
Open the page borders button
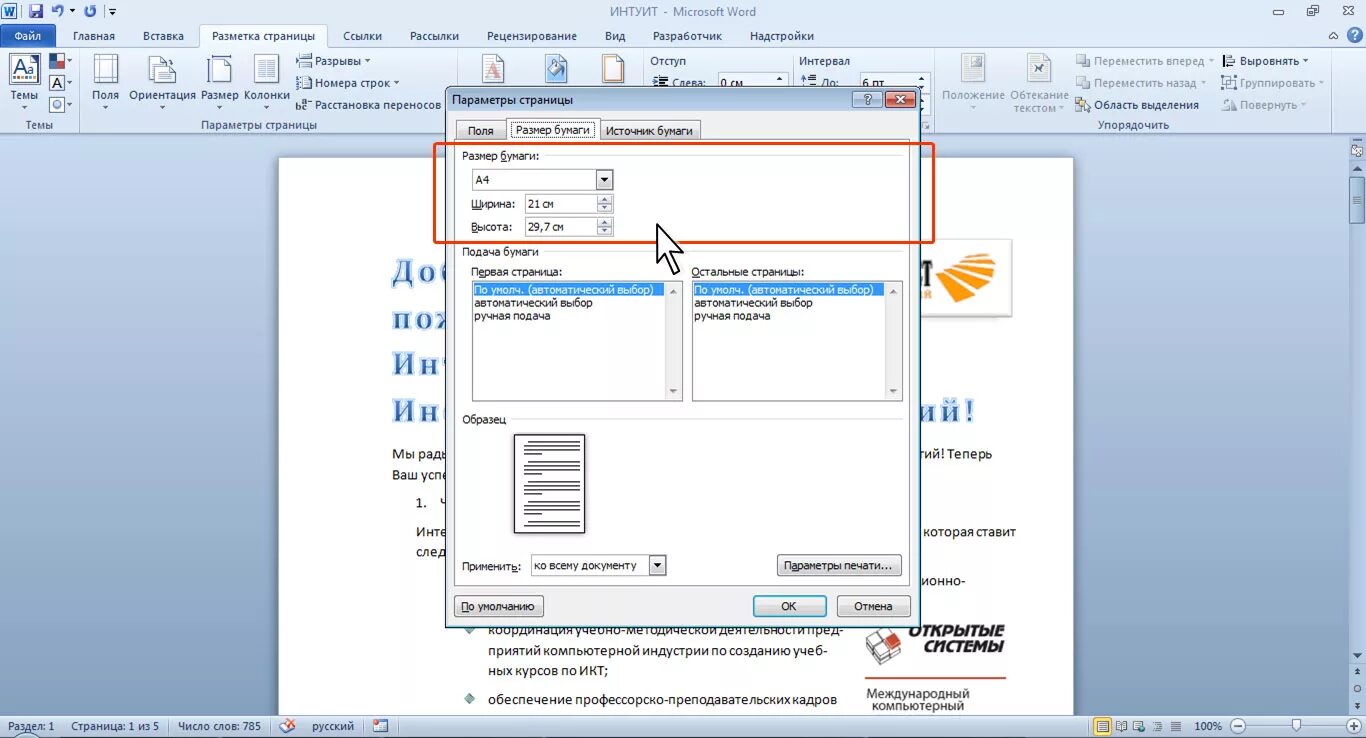[x=613, y=69]
